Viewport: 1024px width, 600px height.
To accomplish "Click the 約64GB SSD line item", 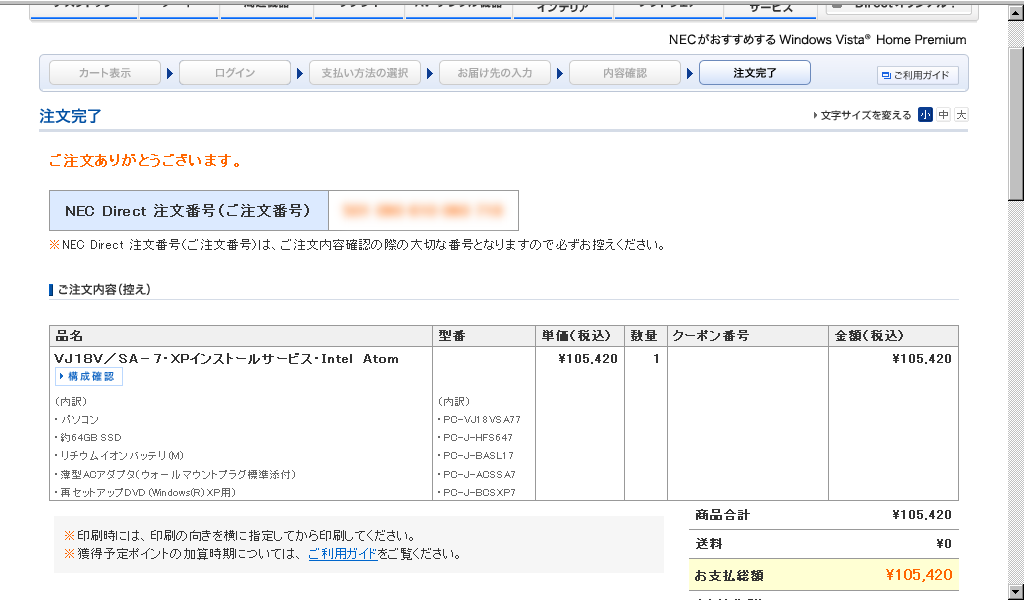I will pyautogui.click(x=88, y=437).
